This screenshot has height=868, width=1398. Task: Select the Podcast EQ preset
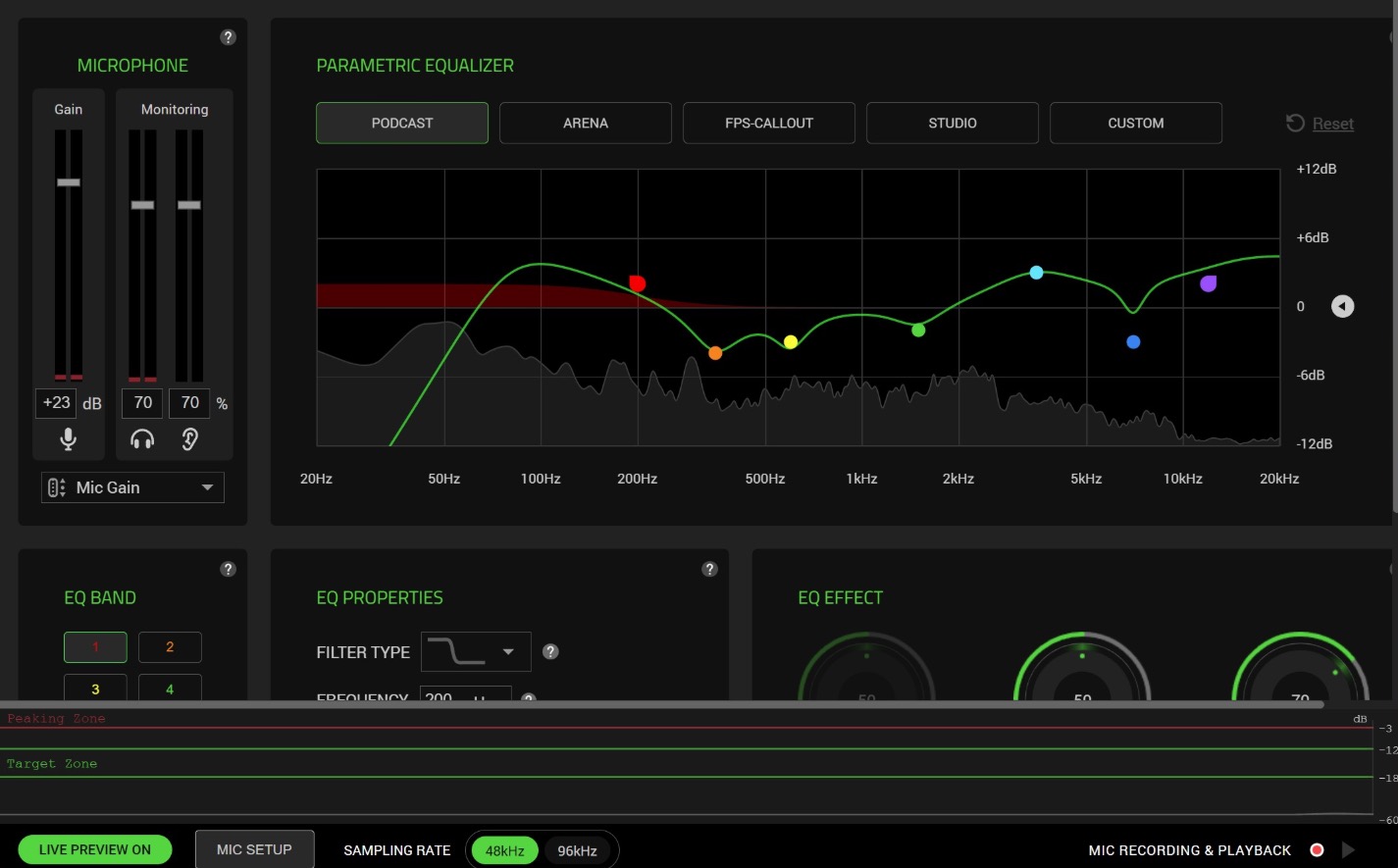pyautogui.click(x=402, y=123)
